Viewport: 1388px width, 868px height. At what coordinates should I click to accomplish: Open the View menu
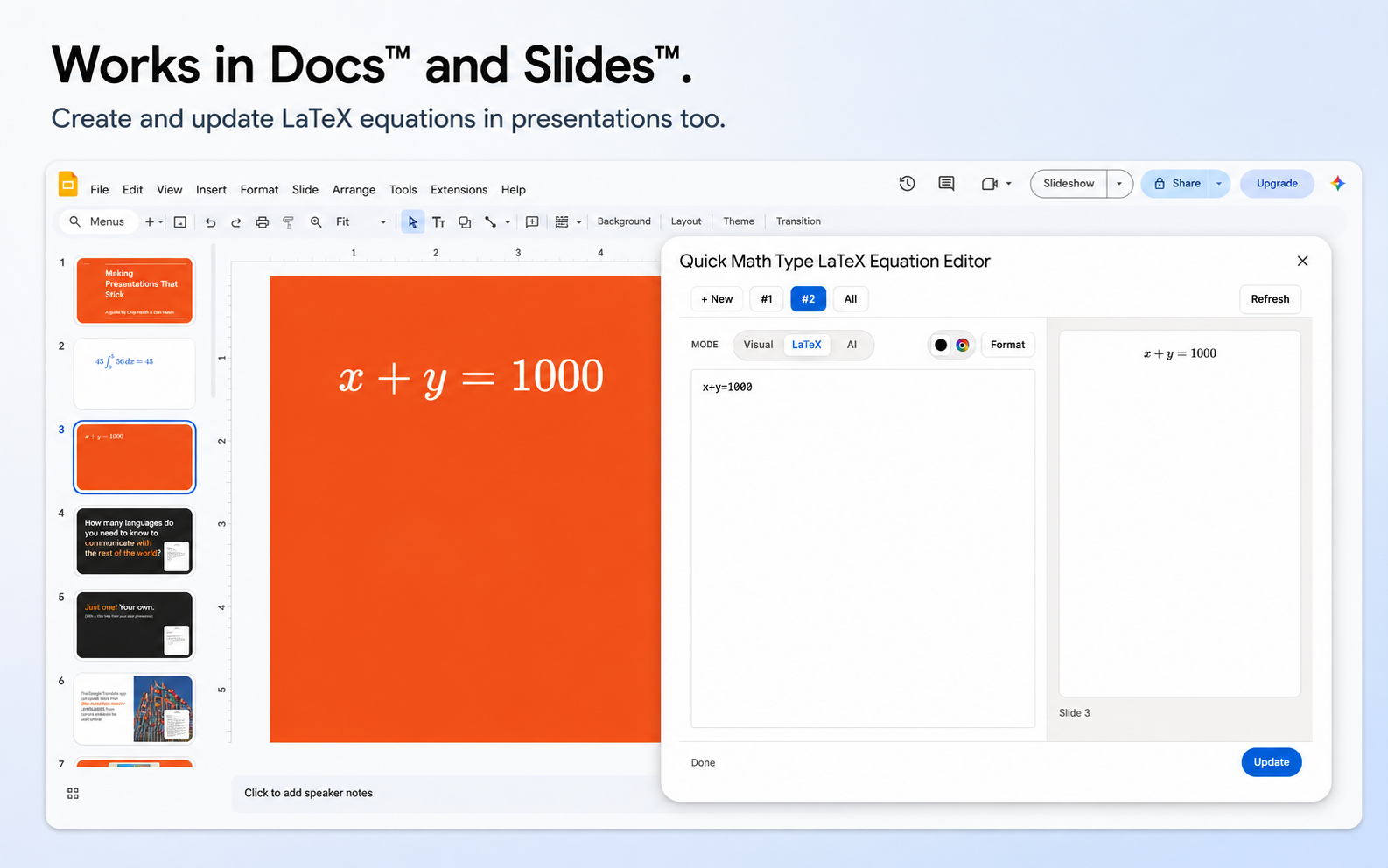click(169, 190)
